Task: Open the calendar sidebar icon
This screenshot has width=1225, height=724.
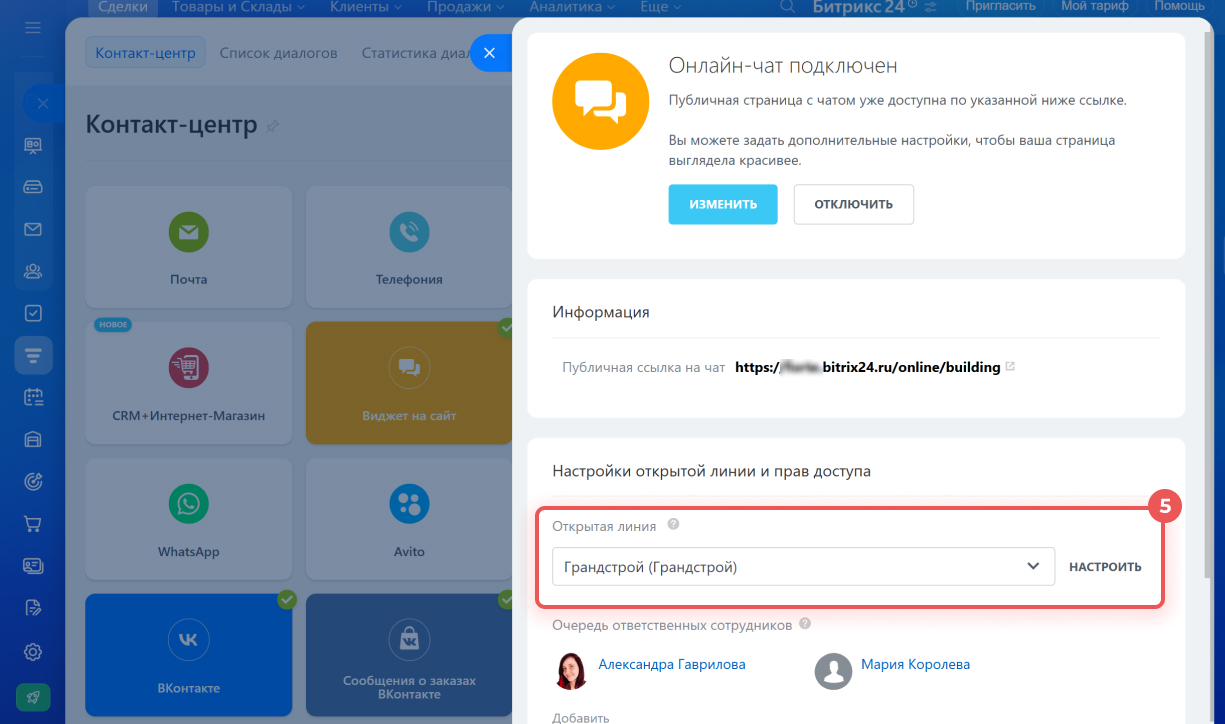Action: [x=33, y=397]
